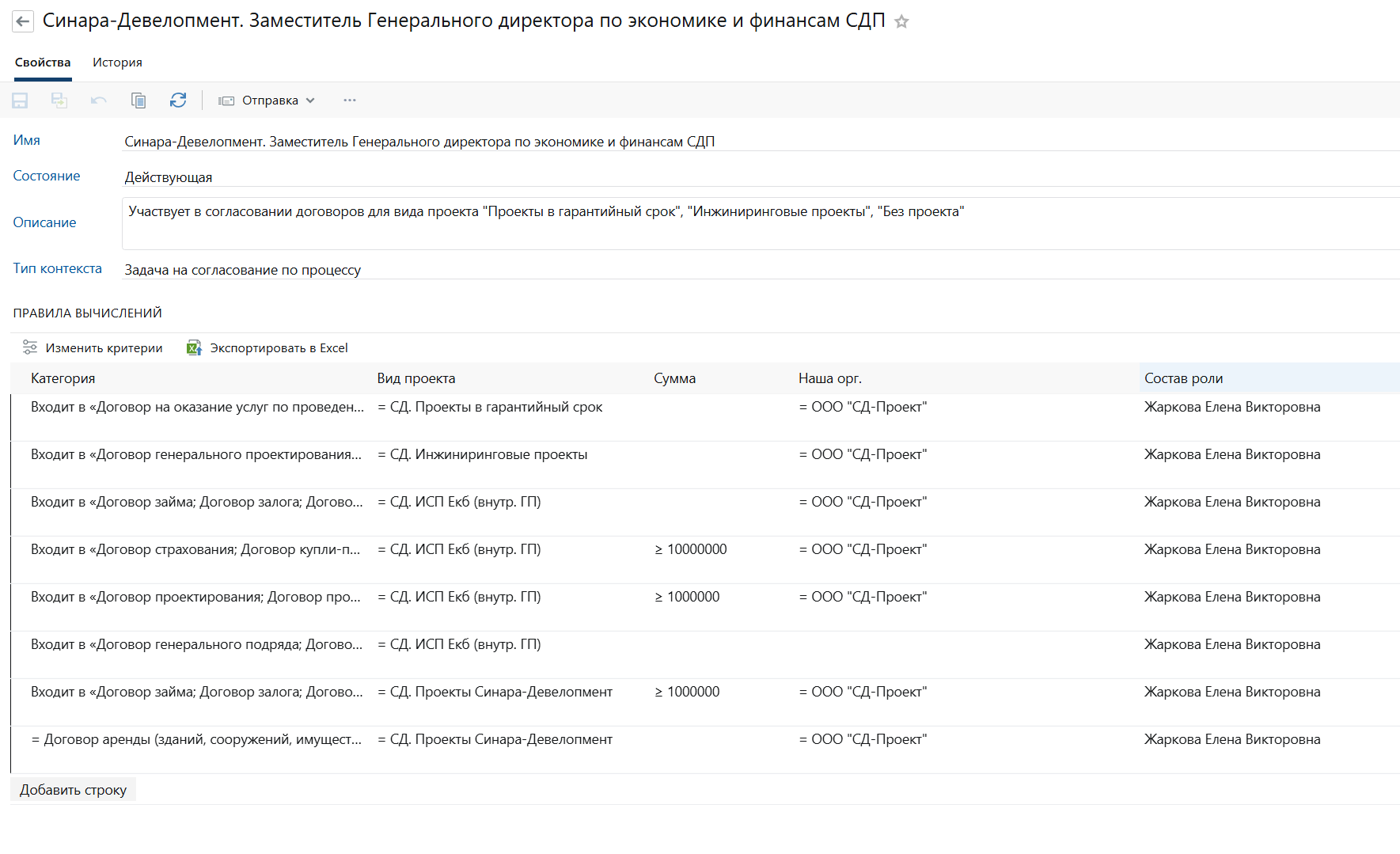Open the three-dots more actions menu
The image size is (1400, 854).
350,101
